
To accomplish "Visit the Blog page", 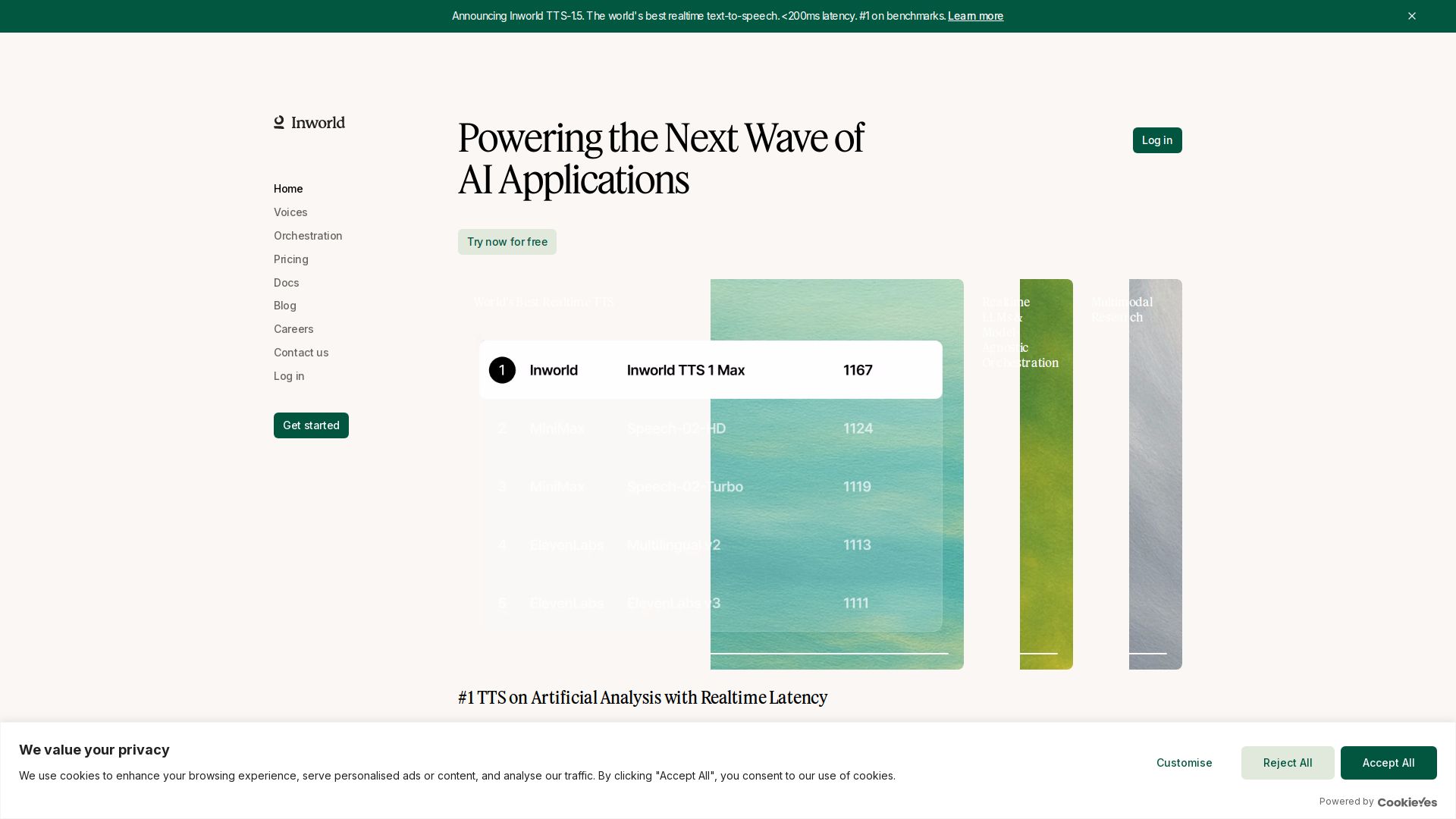I will click(x=285, y=306).
